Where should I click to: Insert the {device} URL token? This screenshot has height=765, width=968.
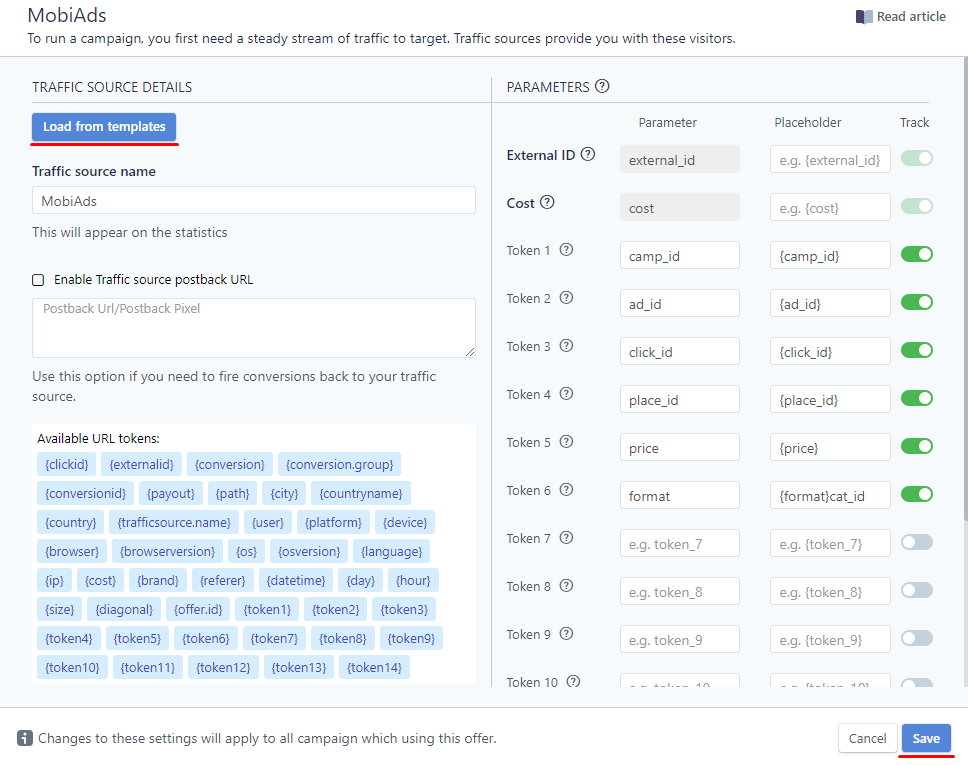tap(405, 522)
